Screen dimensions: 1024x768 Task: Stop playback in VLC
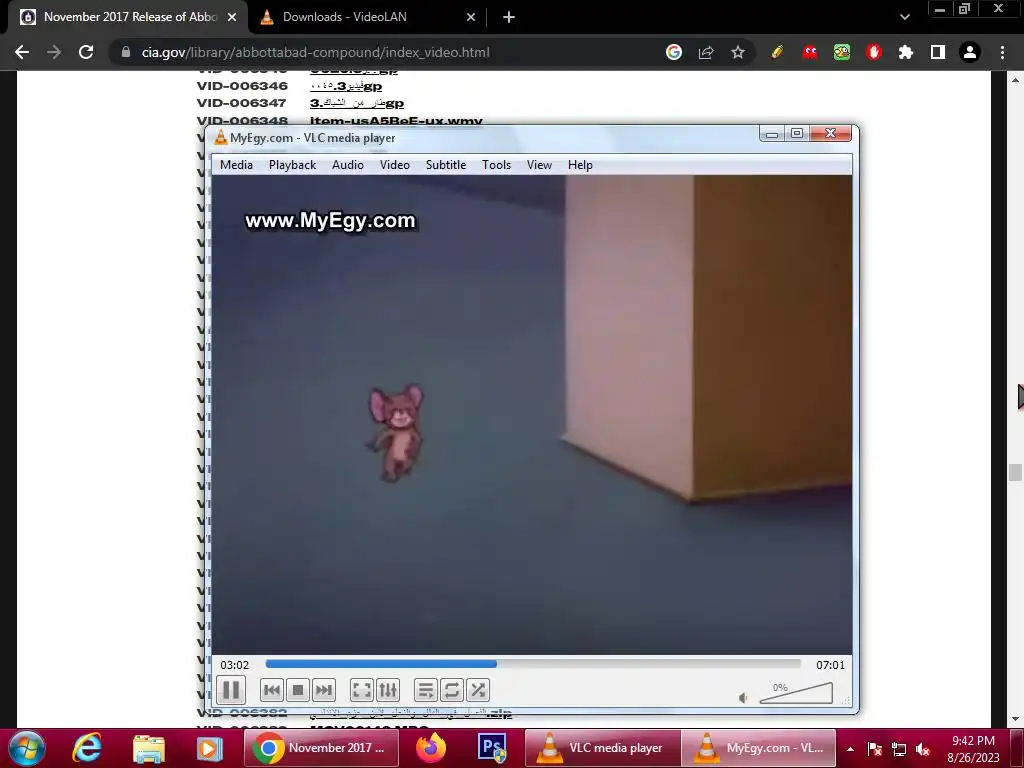click(x=298, y=690)
